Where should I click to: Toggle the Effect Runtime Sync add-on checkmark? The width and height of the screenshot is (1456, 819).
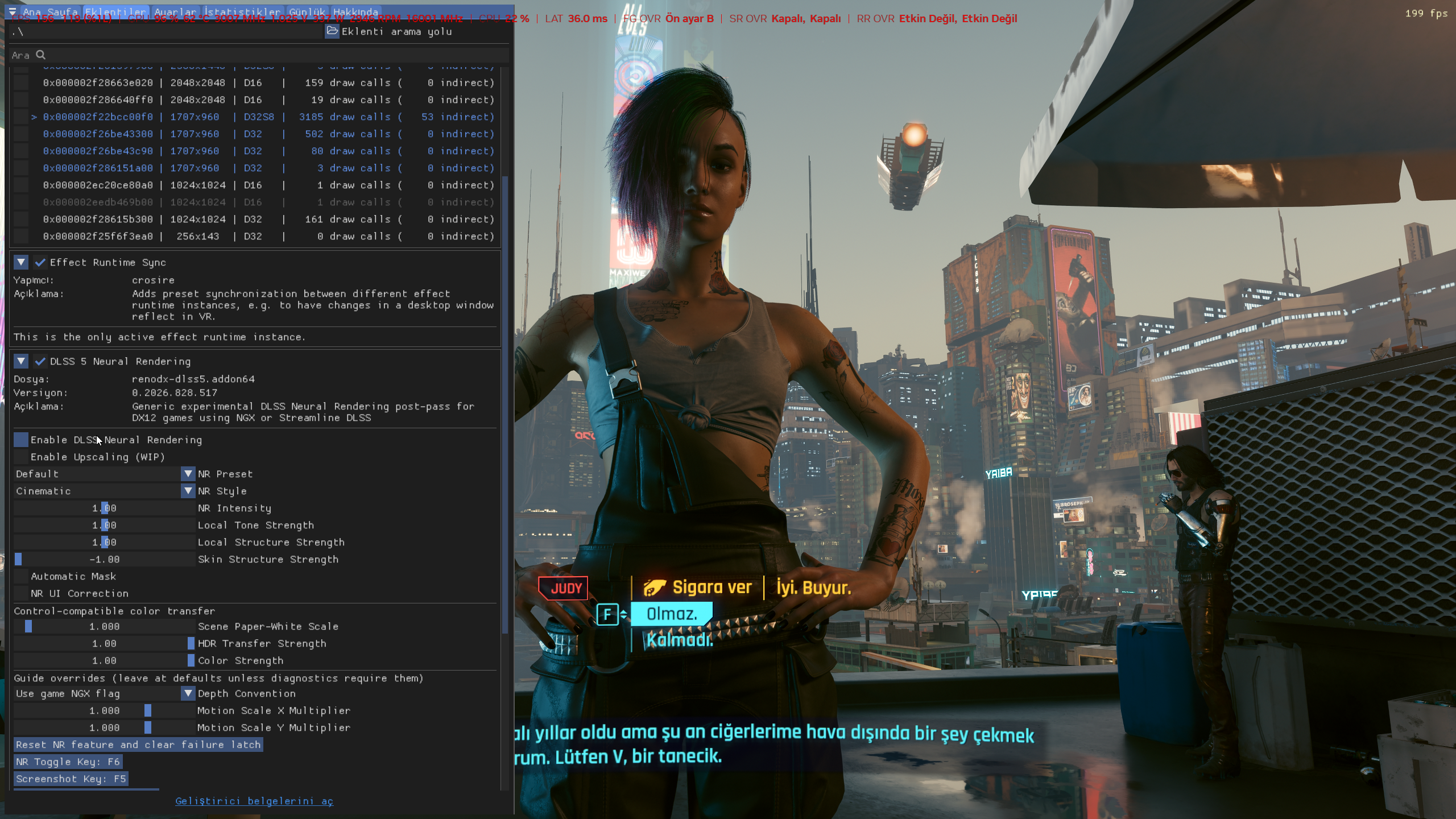pos(40,263)
